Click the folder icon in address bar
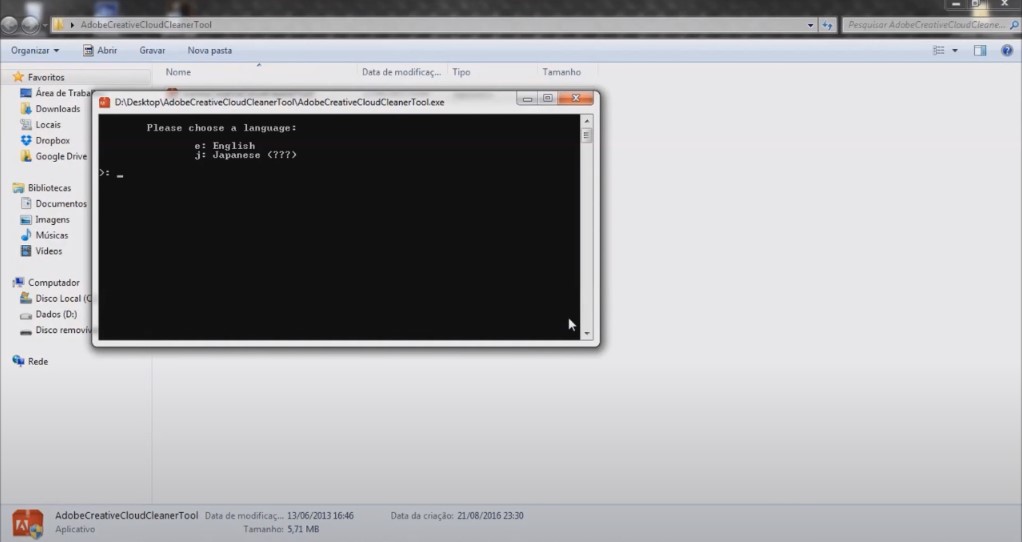Viewport: 1022px width, 542px height. pyautogui.click(x=59, y=25)
